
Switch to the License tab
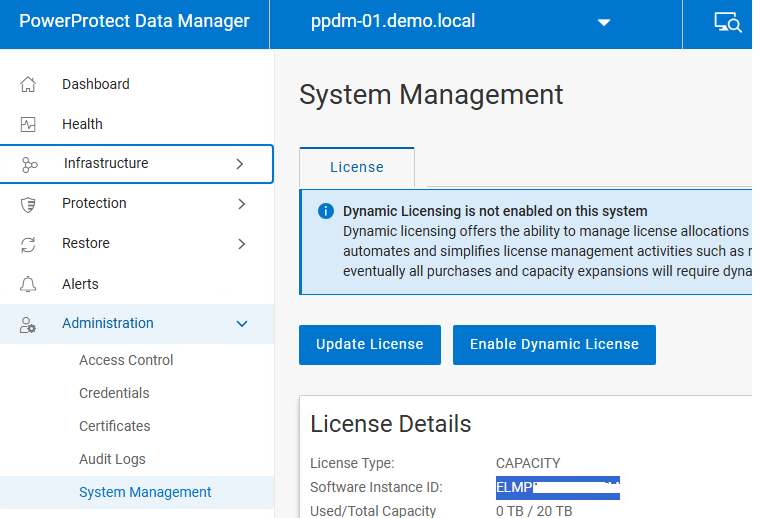tap(357, 167)
